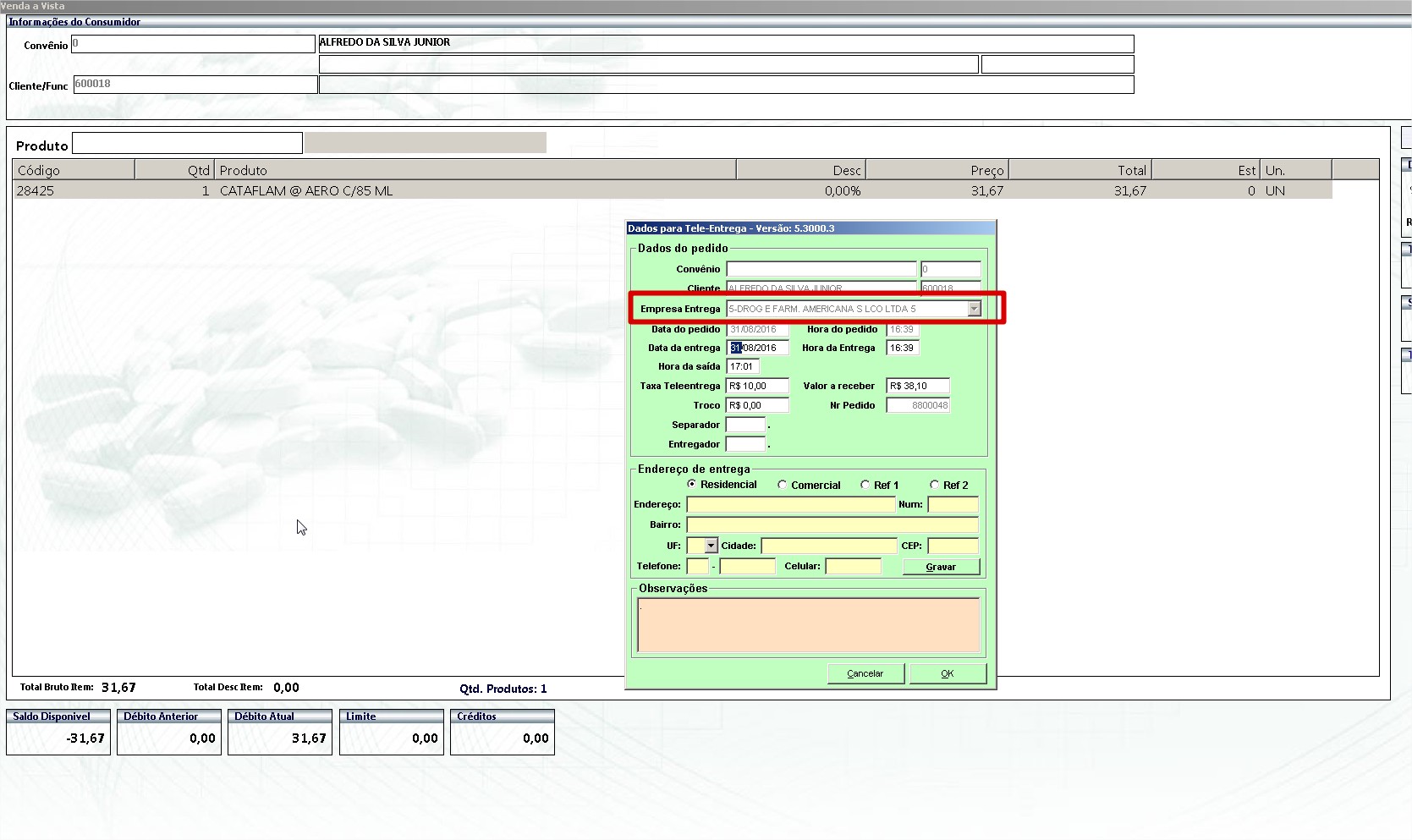The image size is (1412, 840).
Task: Click the Endereço input field
Action: tap(790, 505)
